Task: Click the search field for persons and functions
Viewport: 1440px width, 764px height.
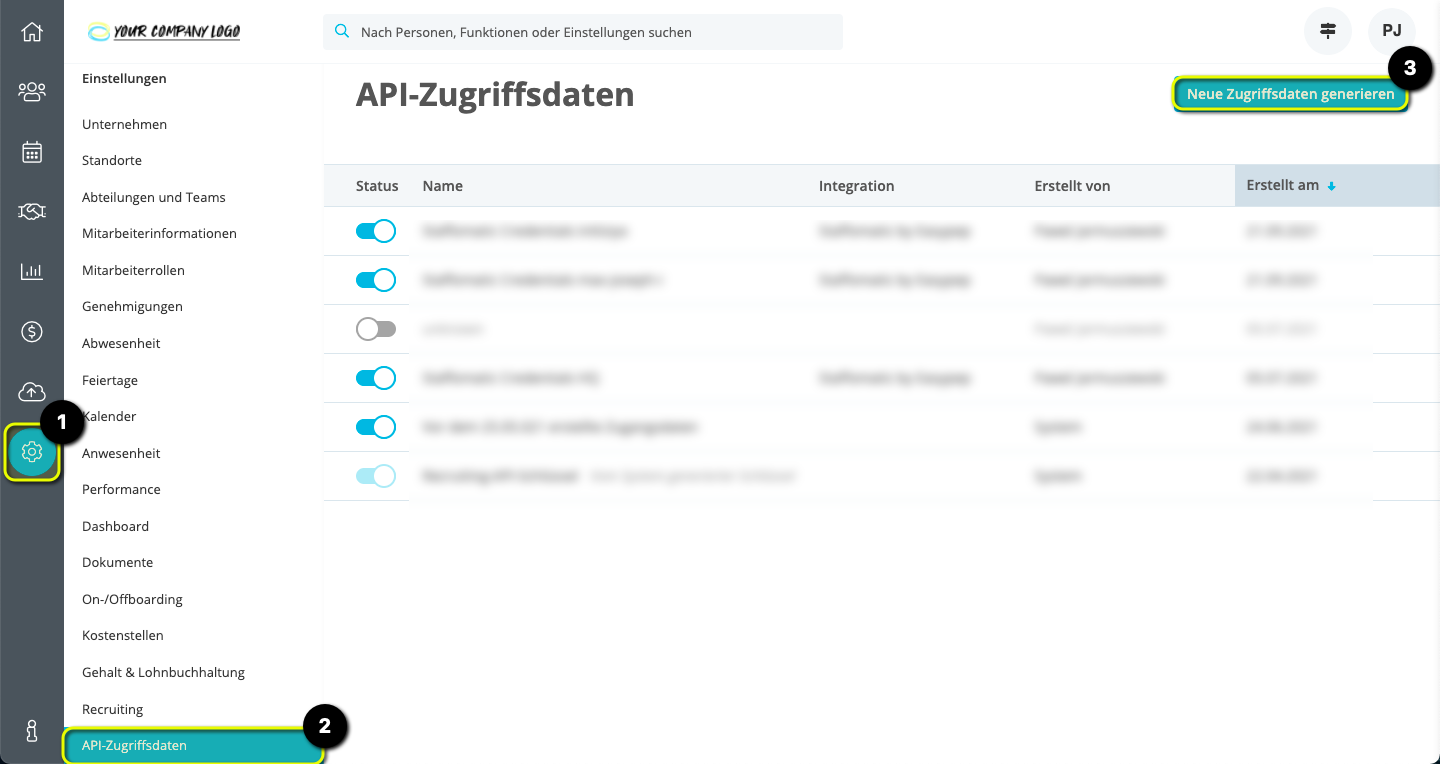Action: [x=584, y=32]
